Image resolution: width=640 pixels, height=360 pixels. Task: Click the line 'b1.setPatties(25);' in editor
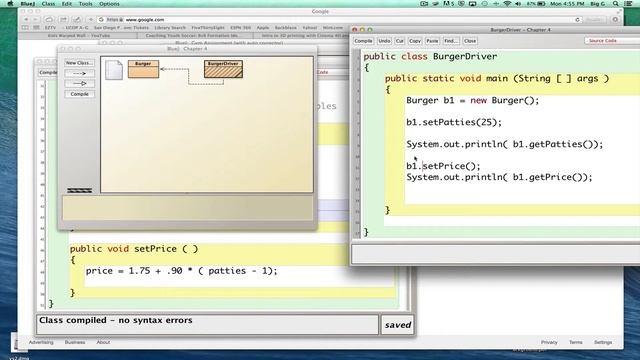pos(454,122)
